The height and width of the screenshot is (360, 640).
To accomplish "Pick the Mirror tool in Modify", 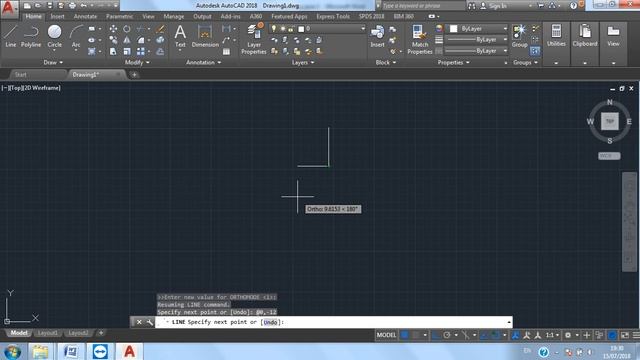I will click(x=127, y=40).
